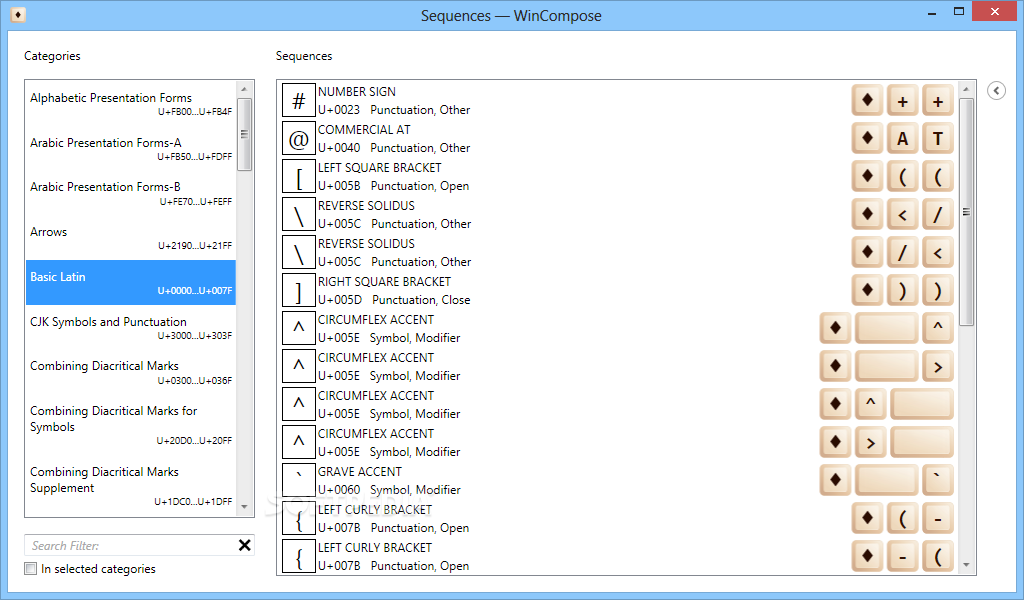Click the scroll-down arrow of the Categories list
Image resolution: width=1024 pixels, height=600 pixels.
coord(244,507)
